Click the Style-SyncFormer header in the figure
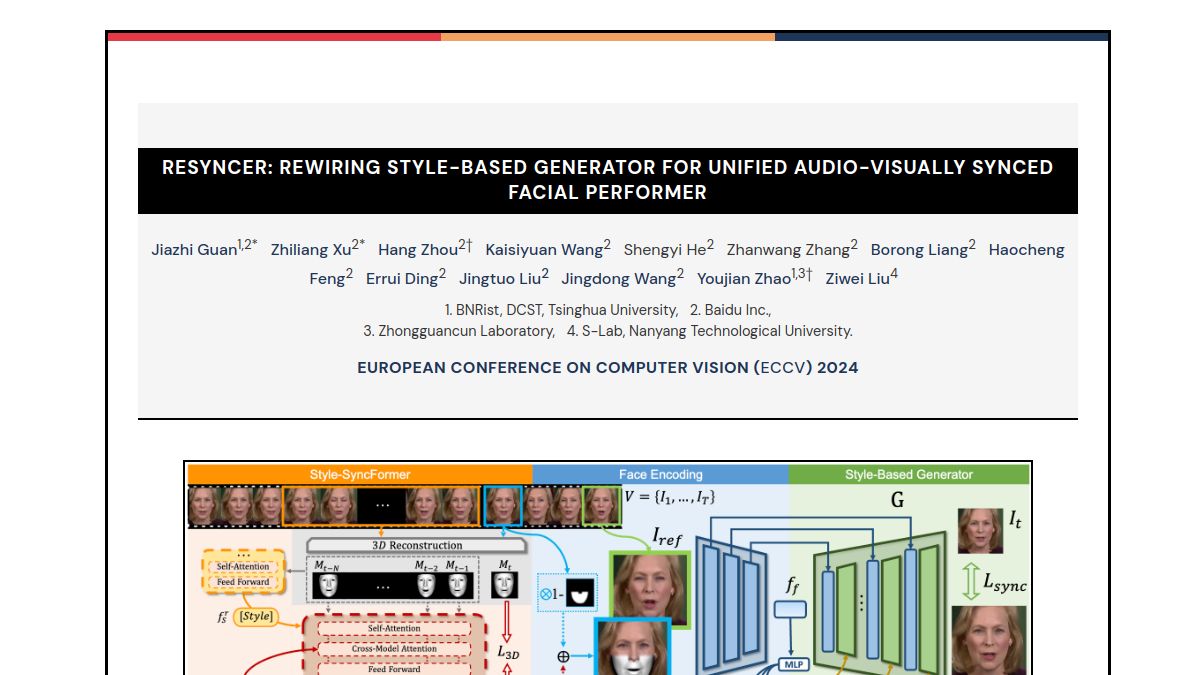This screenshot has width=1200, height=675. pyautogui.click(x=360, y=474)
